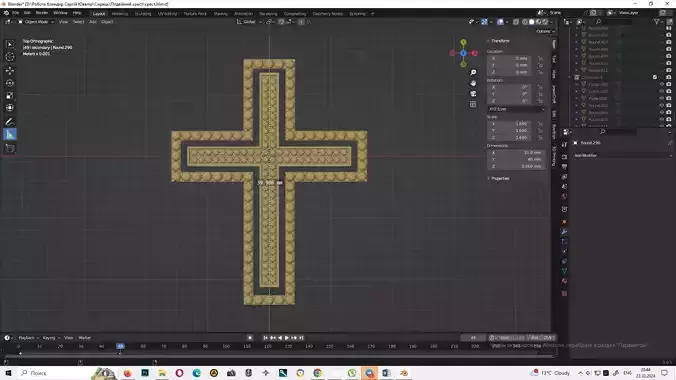Click the Blender logo menu icon
This screenshot has height=380, width=676.
click(6, 13)
